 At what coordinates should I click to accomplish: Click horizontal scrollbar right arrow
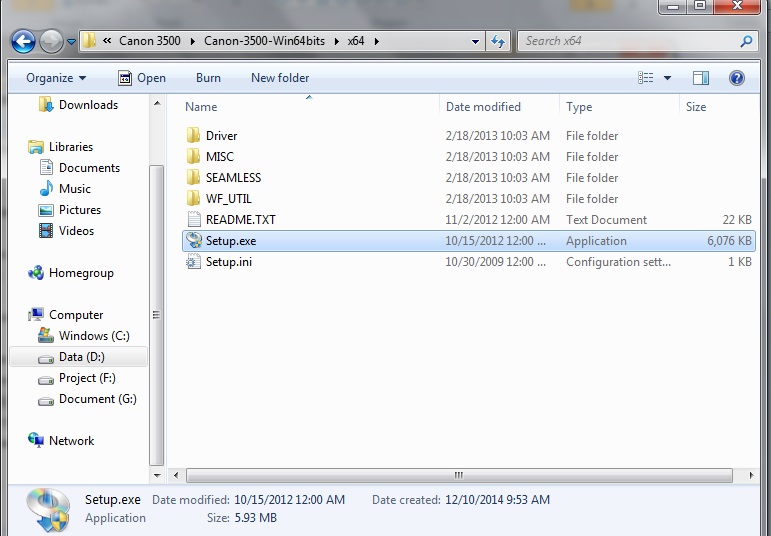pos(751,476)
